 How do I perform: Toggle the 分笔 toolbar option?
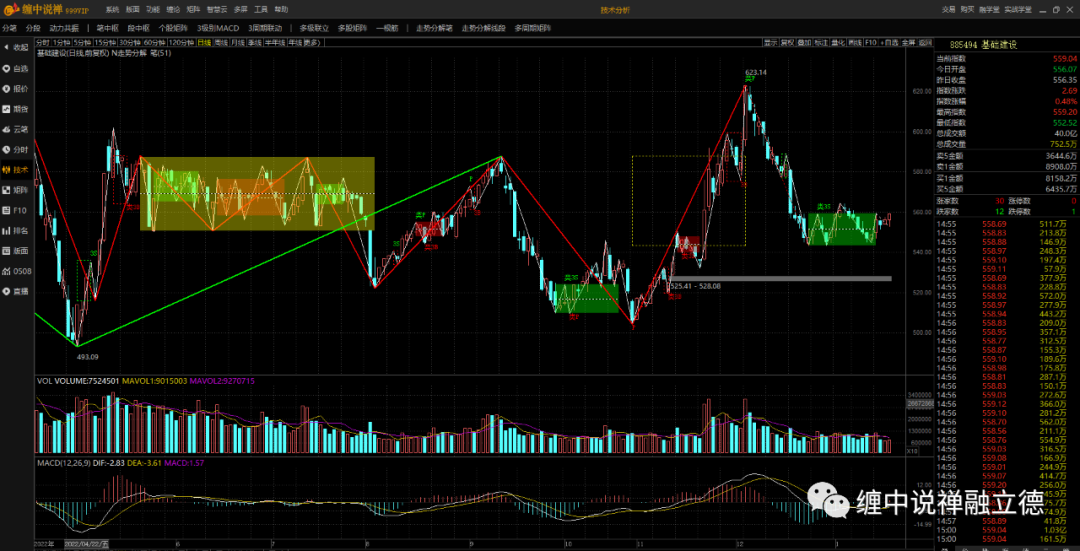tap(9, 28)
